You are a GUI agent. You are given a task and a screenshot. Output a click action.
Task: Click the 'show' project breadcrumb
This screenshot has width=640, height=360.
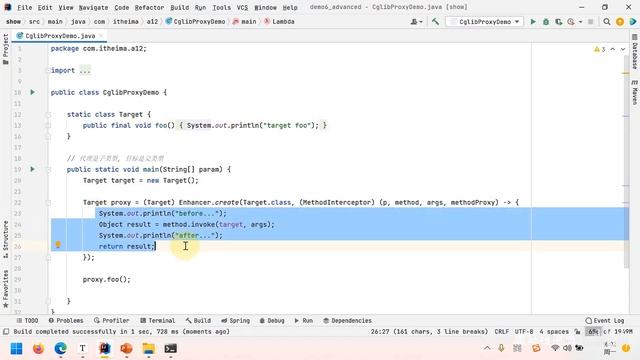pyautogui.click(x=13, y=22)
